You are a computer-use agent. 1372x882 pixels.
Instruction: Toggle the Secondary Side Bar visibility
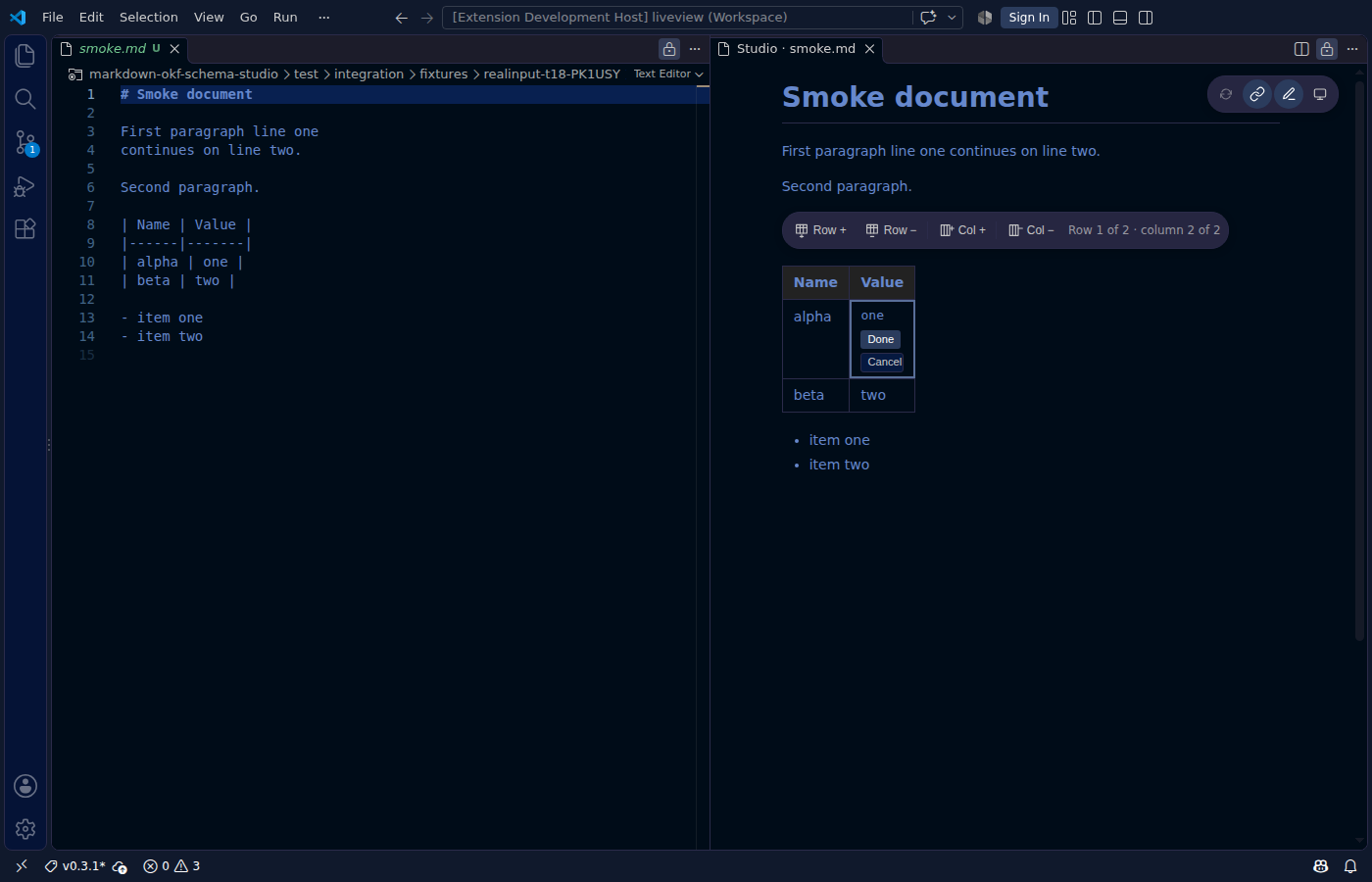point(1146,18)
